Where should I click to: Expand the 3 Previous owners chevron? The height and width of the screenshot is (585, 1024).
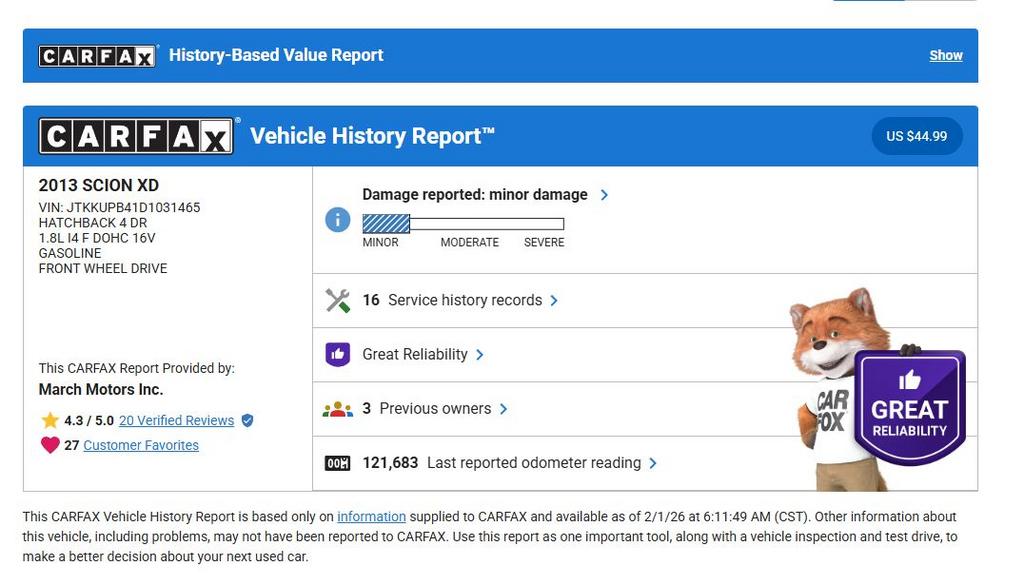pos(503,409)
